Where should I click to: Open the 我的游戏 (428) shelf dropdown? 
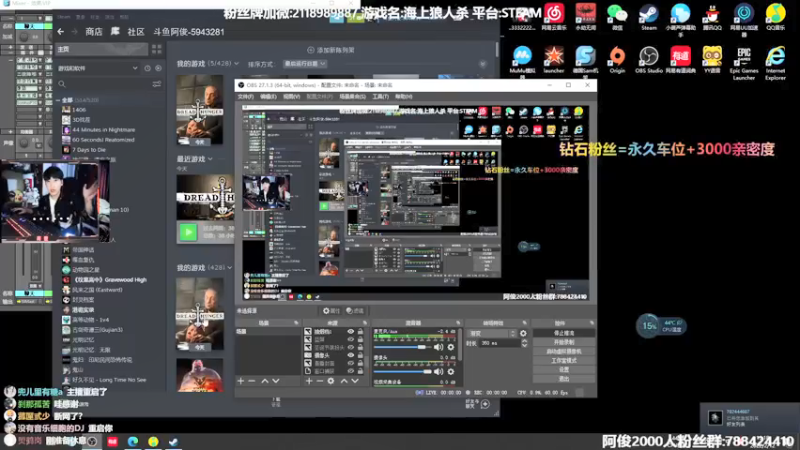coord(230,267)
